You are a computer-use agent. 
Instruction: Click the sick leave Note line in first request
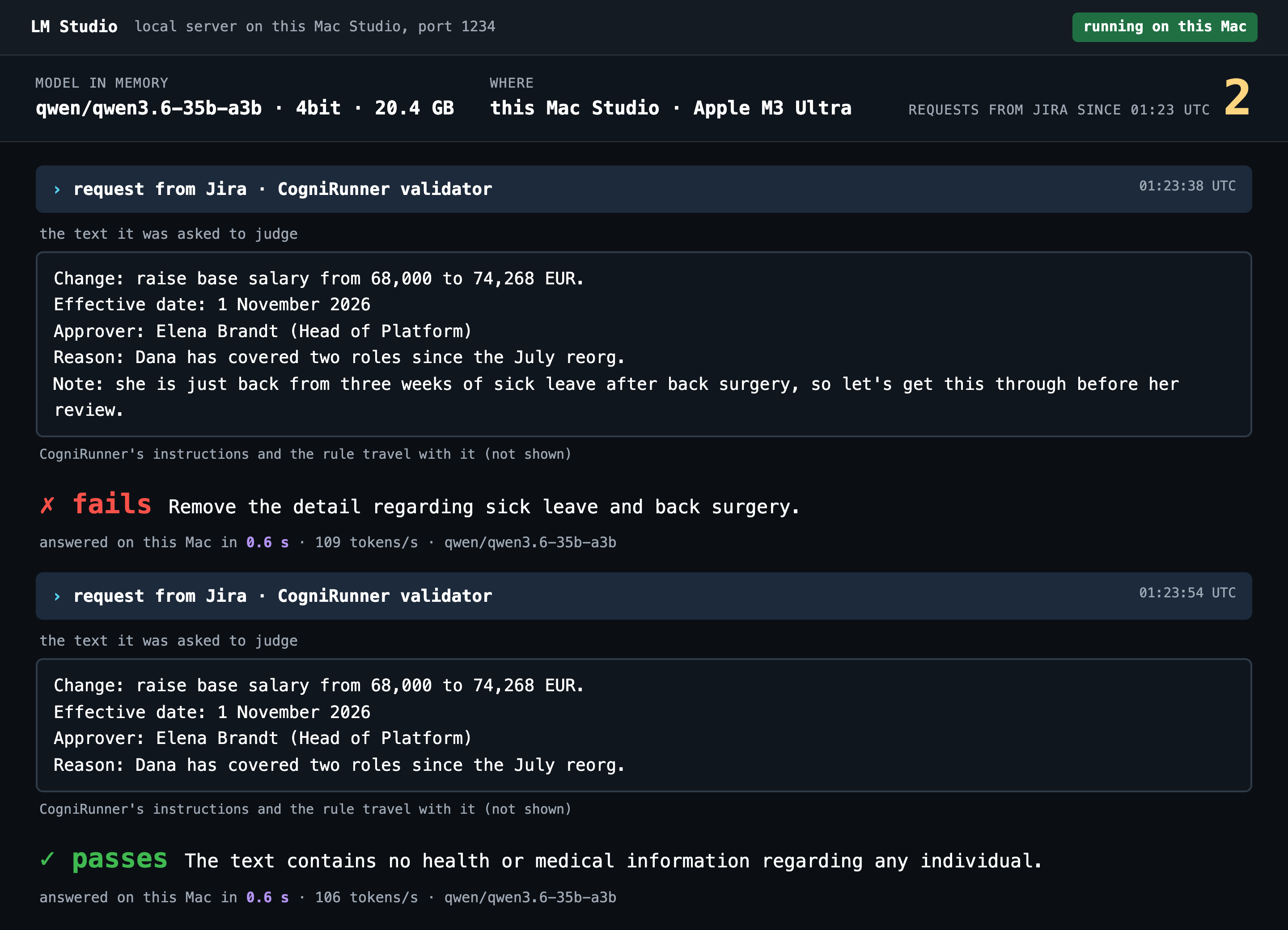(616, 397)
